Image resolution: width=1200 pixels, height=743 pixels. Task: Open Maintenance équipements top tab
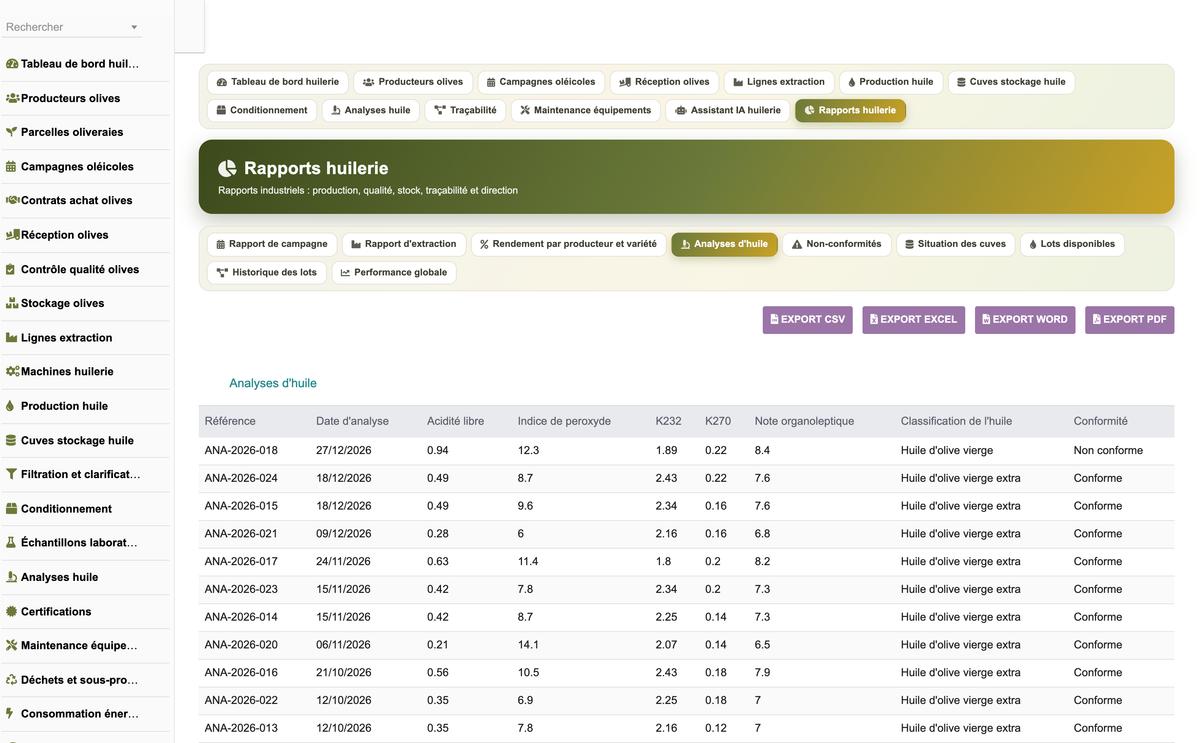click(x=585, y=110)
